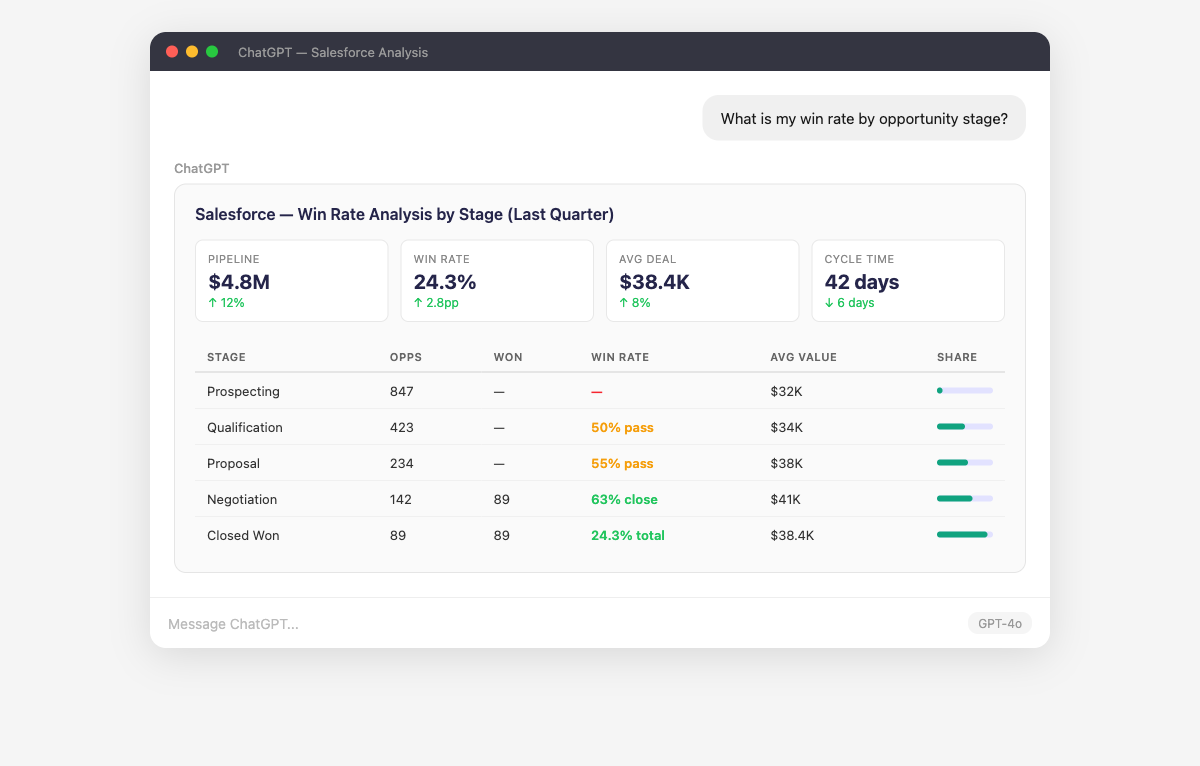Open the Cycle Time 42 days card
Screen dimensions: 1200x766
[908, 281]
